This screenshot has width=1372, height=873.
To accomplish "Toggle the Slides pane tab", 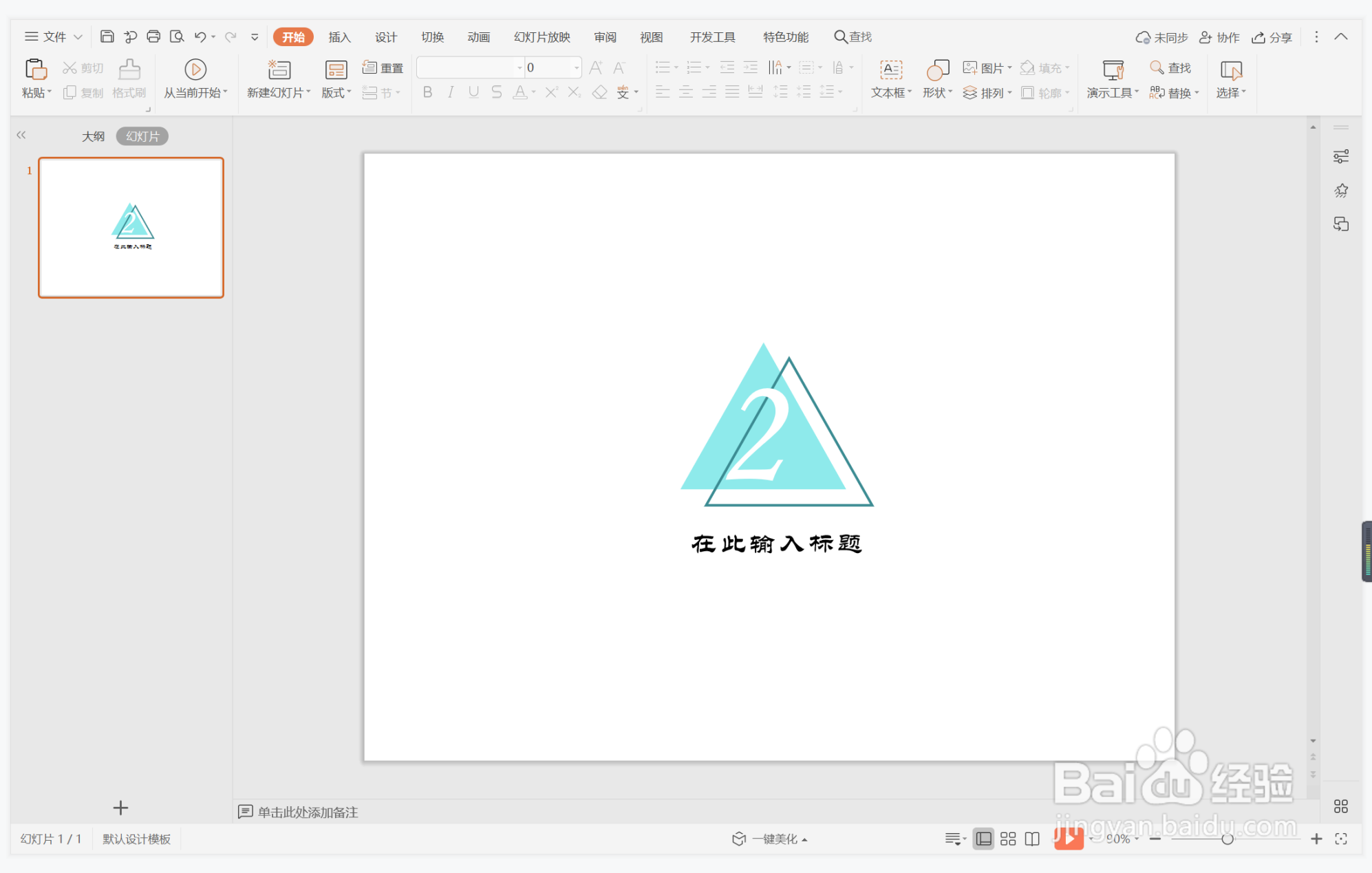I will click(x=142, y=136).
